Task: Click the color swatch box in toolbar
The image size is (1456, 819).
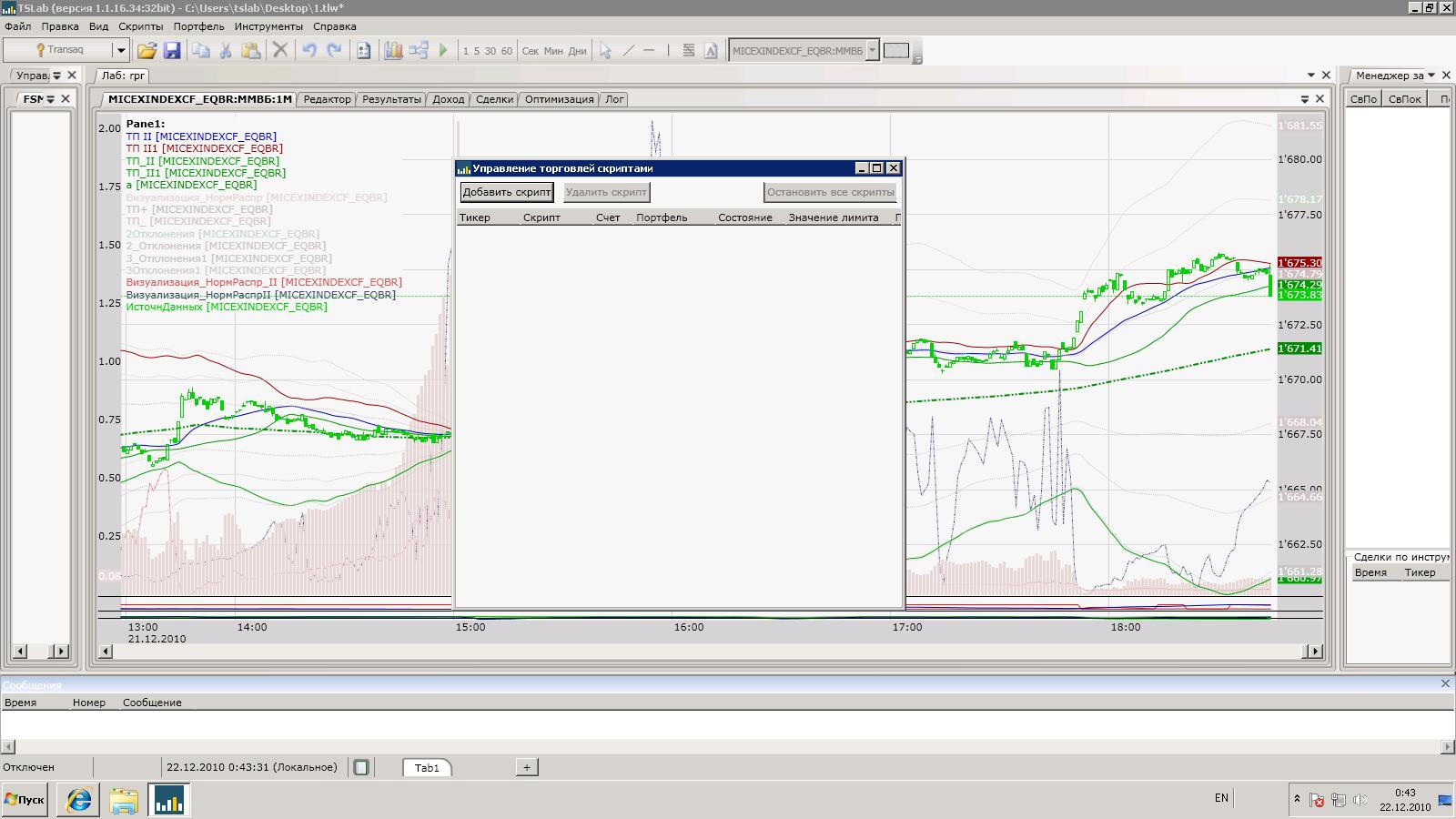Action: click(896, 51)
